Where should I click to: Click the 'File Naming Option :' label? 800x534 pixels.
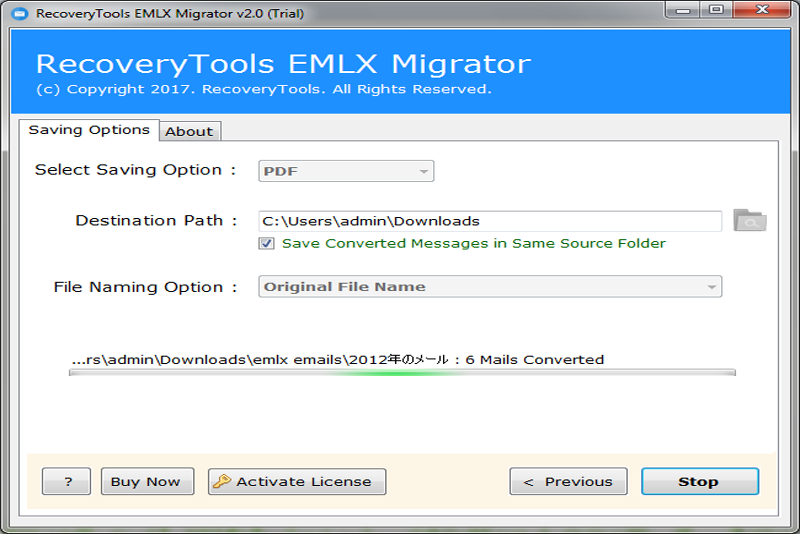pos(145,287)
